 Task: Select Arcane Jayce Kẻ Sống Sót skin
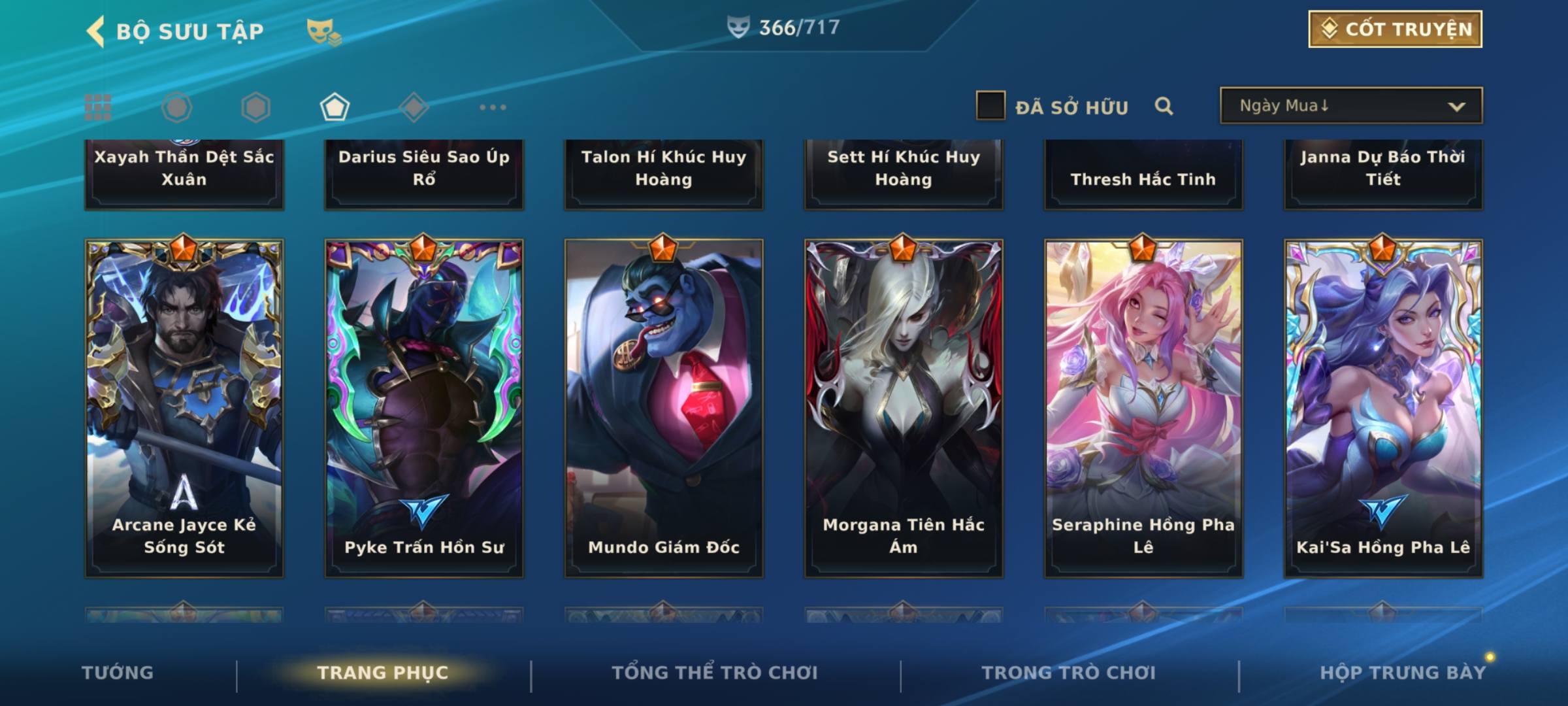(184, 409)
